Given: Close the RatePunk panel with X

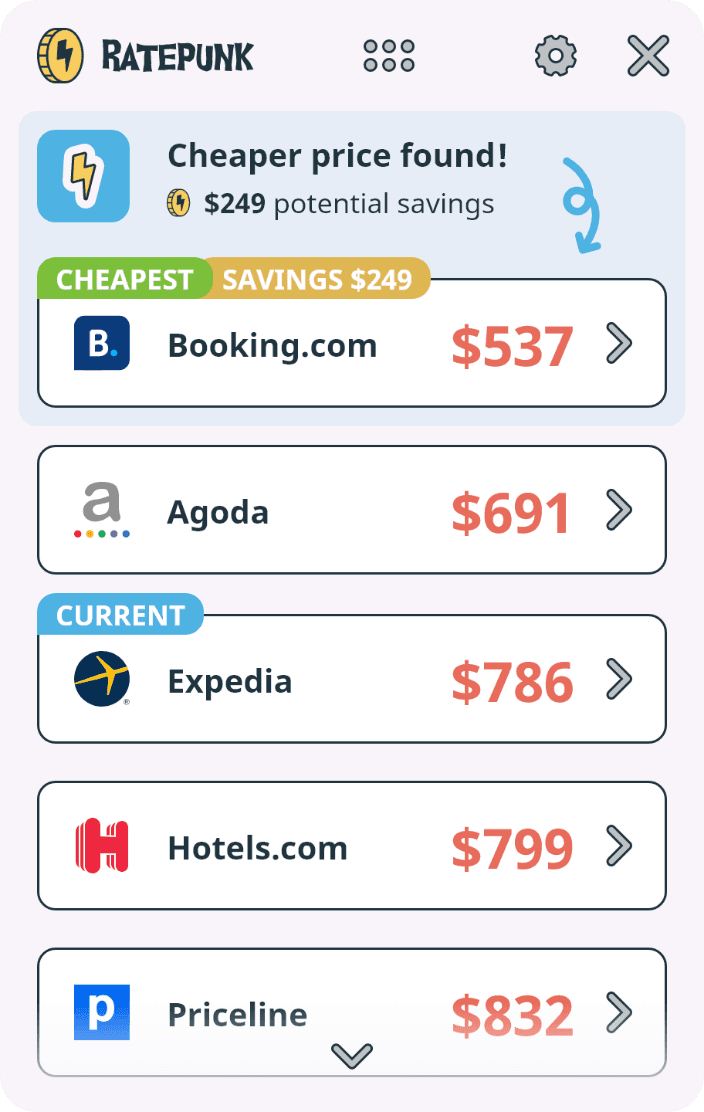Looking at the screenshot, I should (x=648, y=56).
